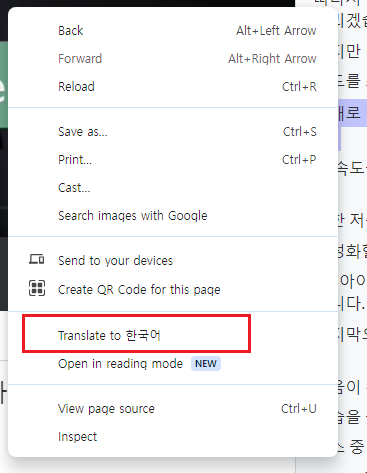Viewport: 367px width, 473px height.
Task: Click Search images with Google
Action: (173, 216)
